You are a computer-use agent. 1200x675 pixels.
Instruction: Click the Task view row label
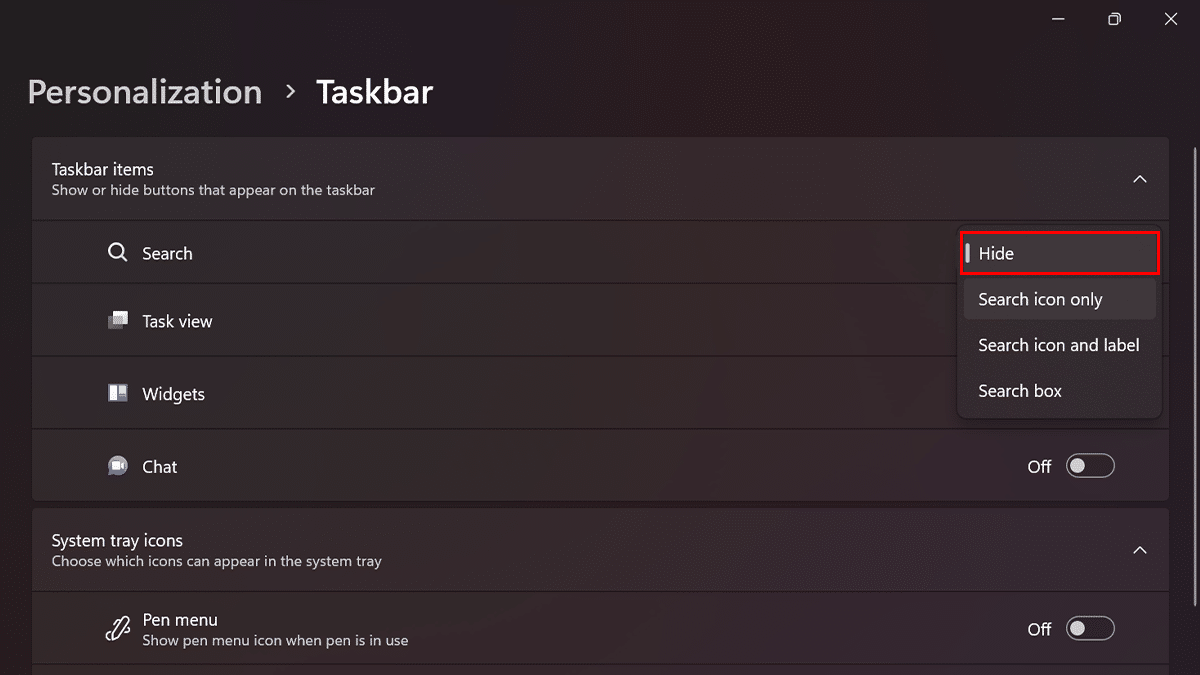coord(177,321)
